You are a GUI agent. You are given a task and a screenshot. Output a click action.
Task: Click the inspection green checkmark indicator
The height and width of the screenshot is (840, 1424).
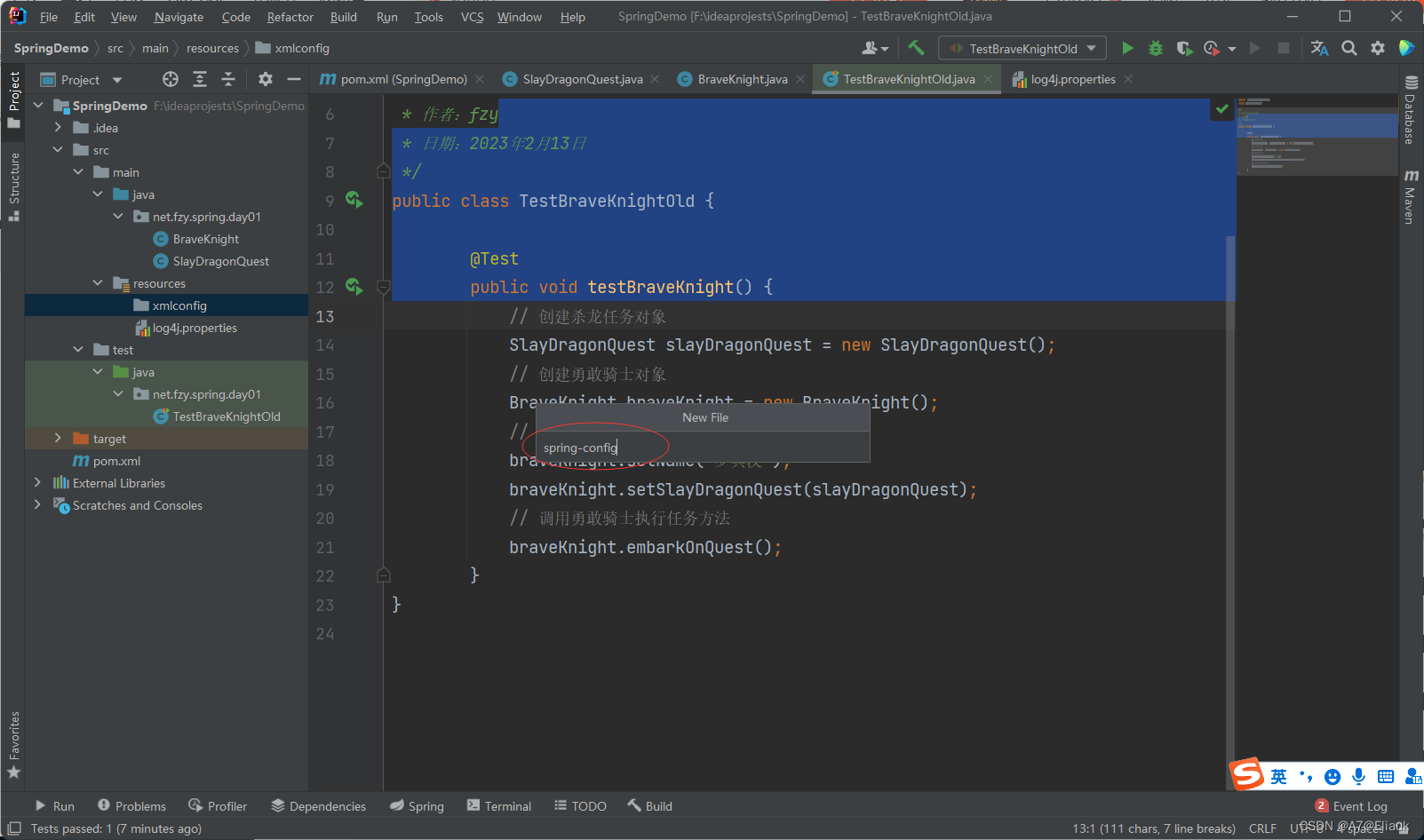[1222, 108]
